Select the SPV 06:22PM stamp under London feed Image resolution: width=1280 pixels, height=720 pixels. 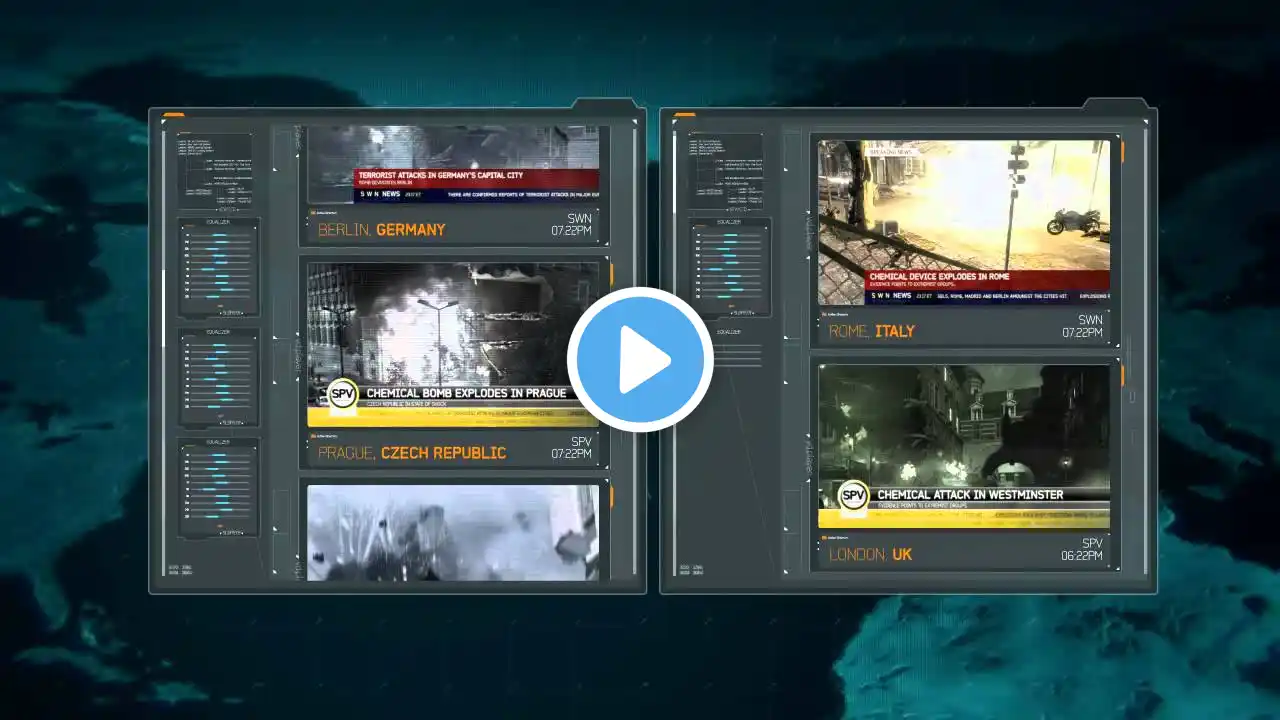(x=1082, y=549)
